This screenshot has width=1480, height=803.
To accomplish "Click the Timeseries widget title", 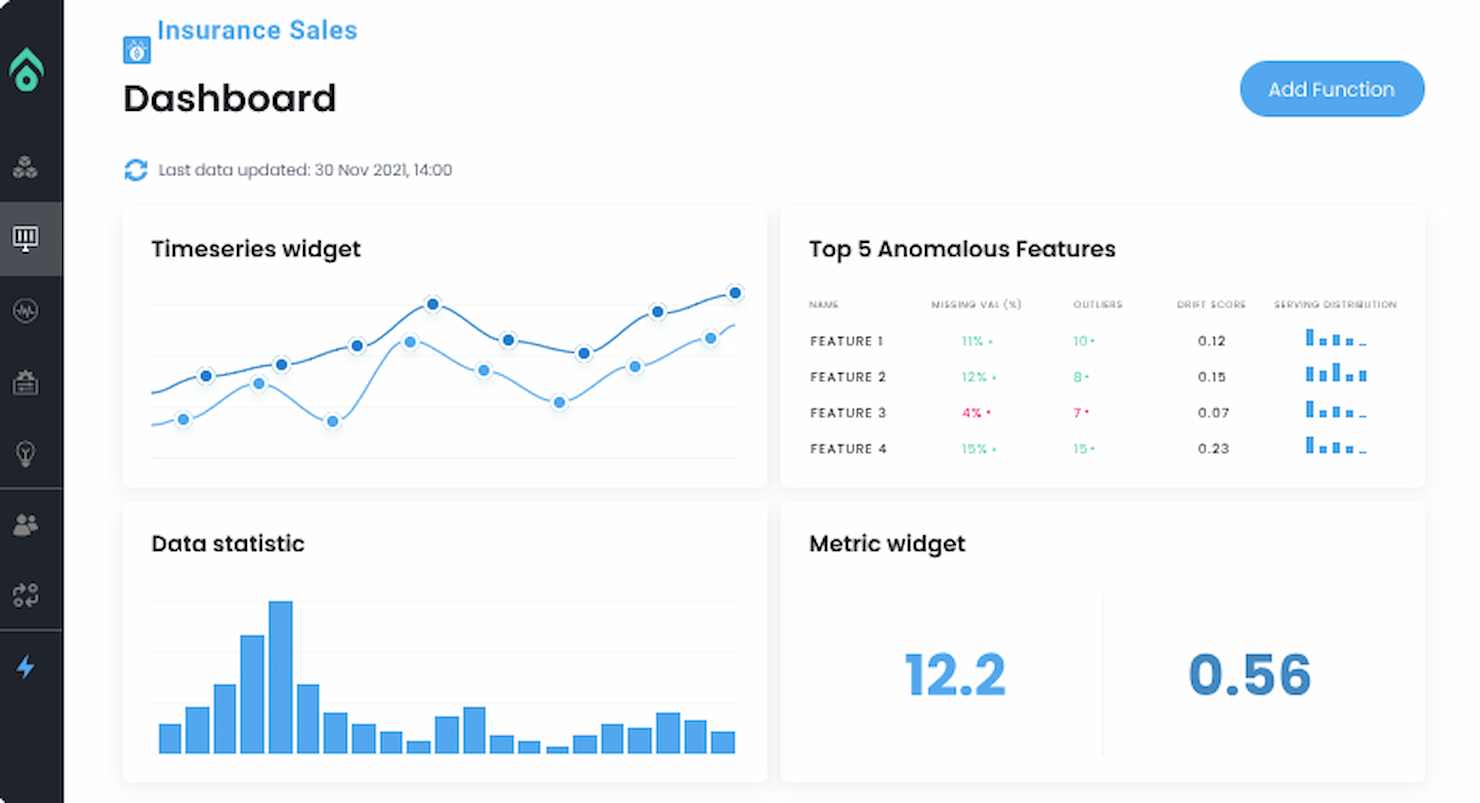I will [256, 249].
